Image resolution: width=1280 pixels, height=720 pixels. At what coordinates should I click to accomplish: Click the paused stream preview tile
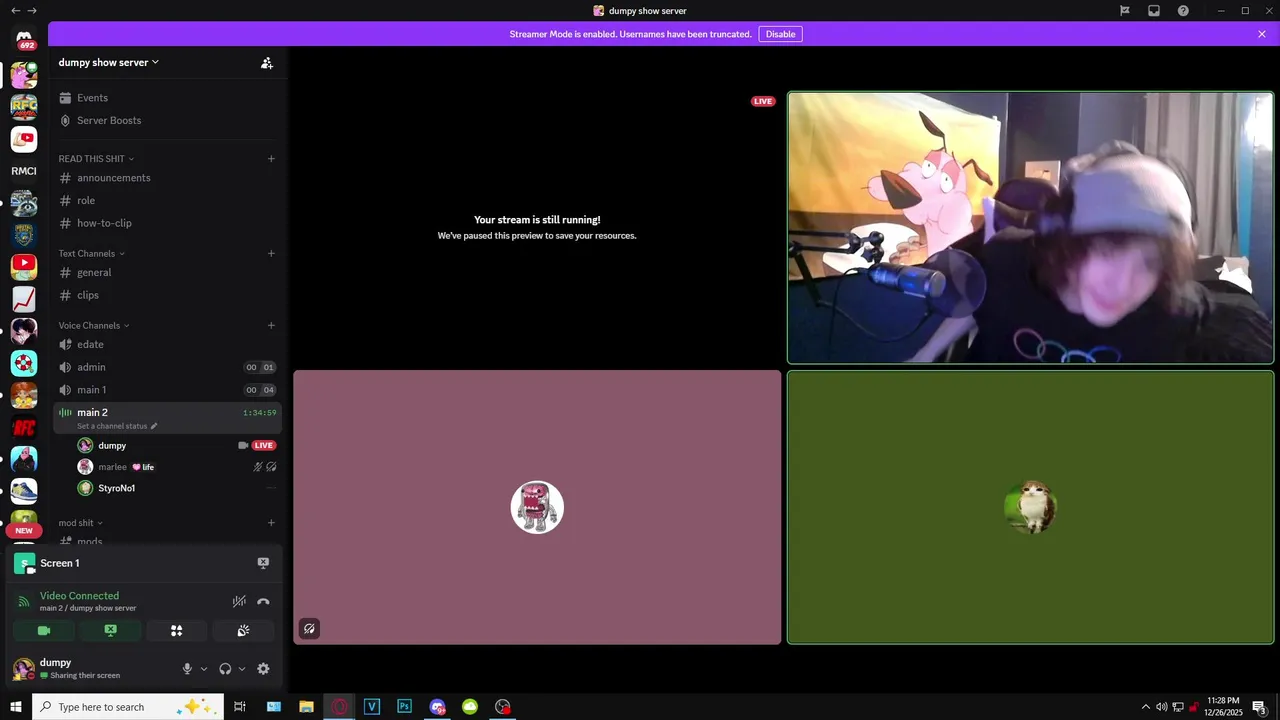[537, 228]
